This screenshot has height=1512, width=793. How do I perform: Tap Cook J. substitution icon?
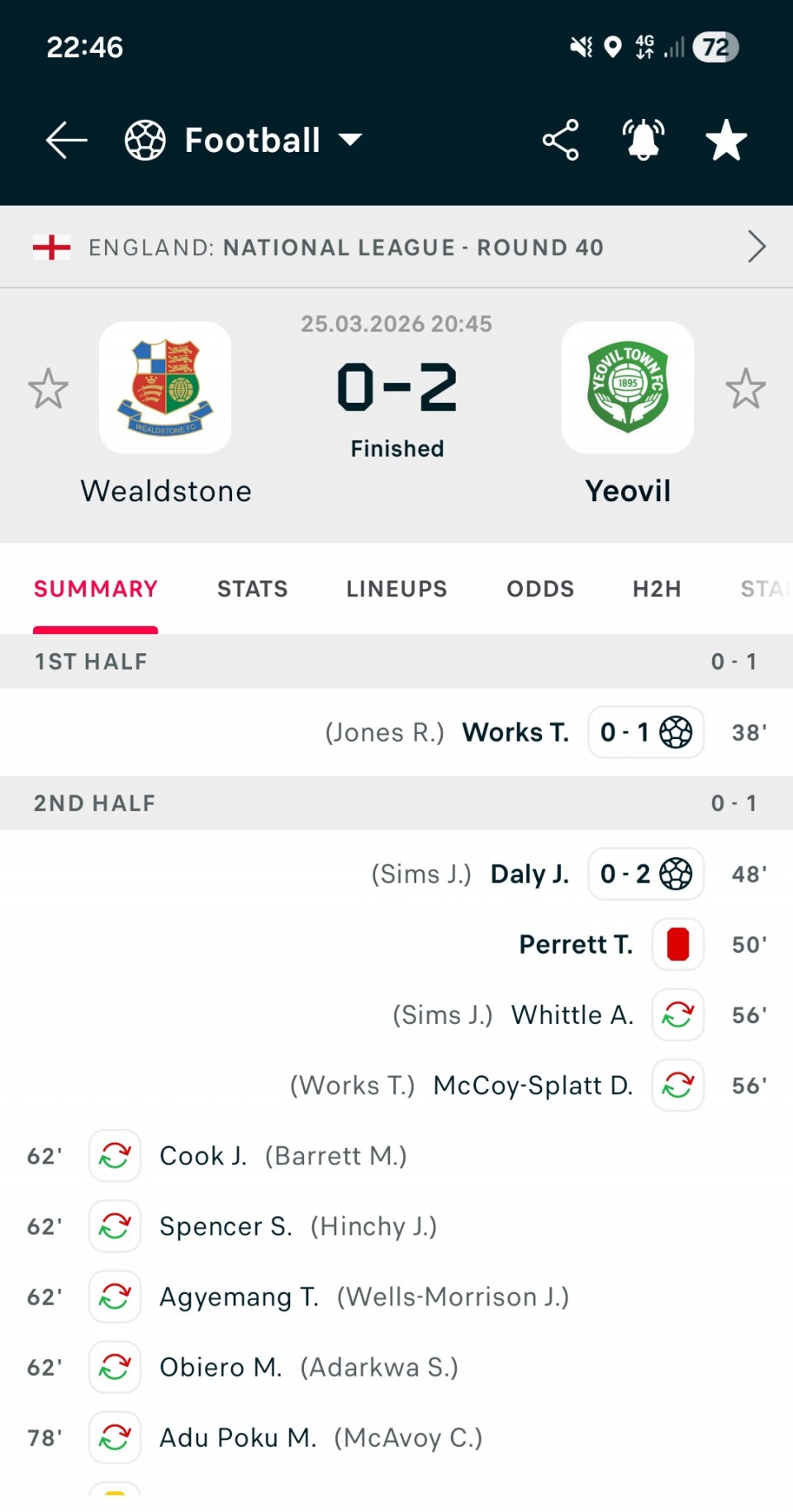coord(115,1156)
